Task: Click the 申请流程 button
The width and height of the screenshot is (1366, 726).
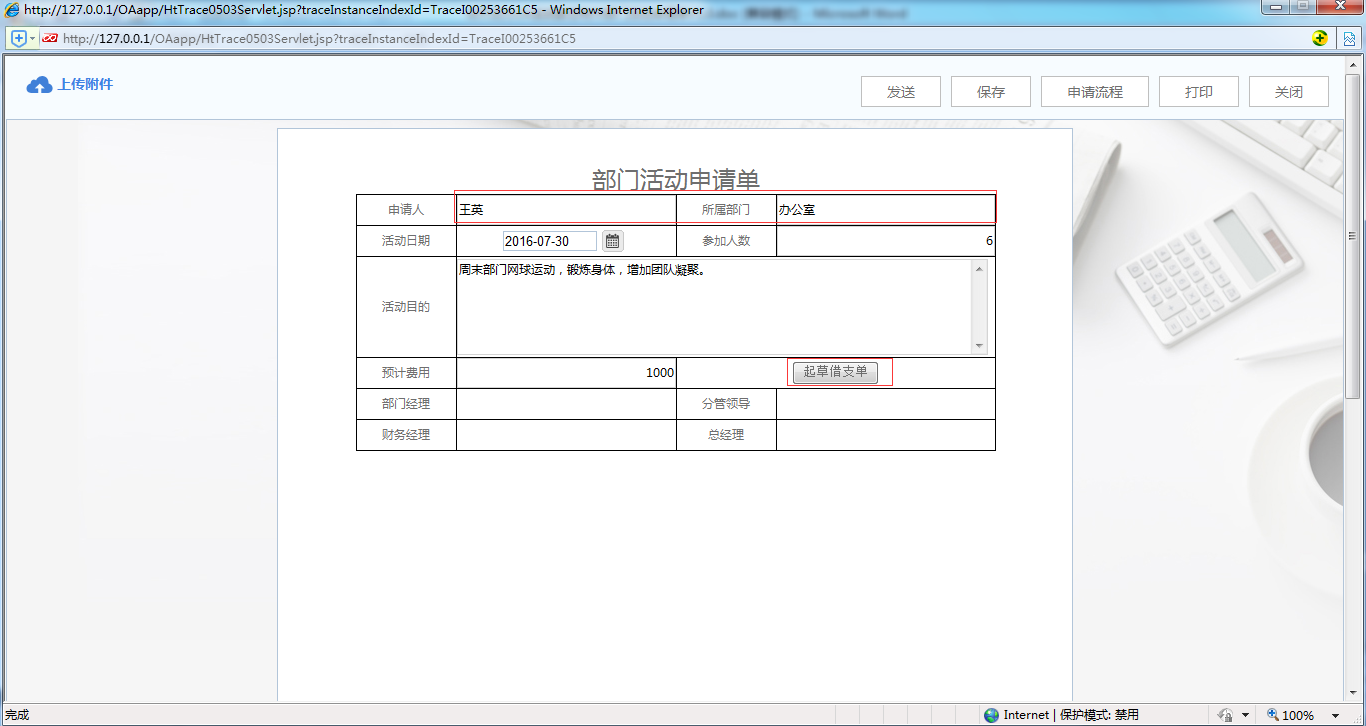Action: 1095,91
